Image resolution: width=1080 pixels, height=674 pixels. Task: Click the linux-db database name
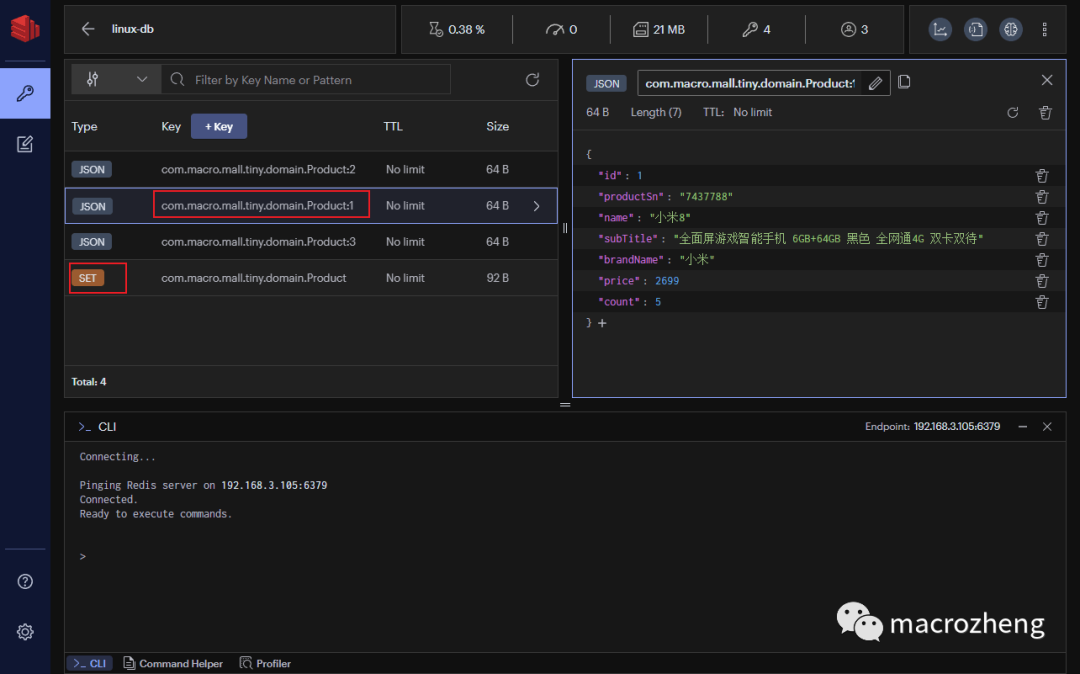click(133, 29)
